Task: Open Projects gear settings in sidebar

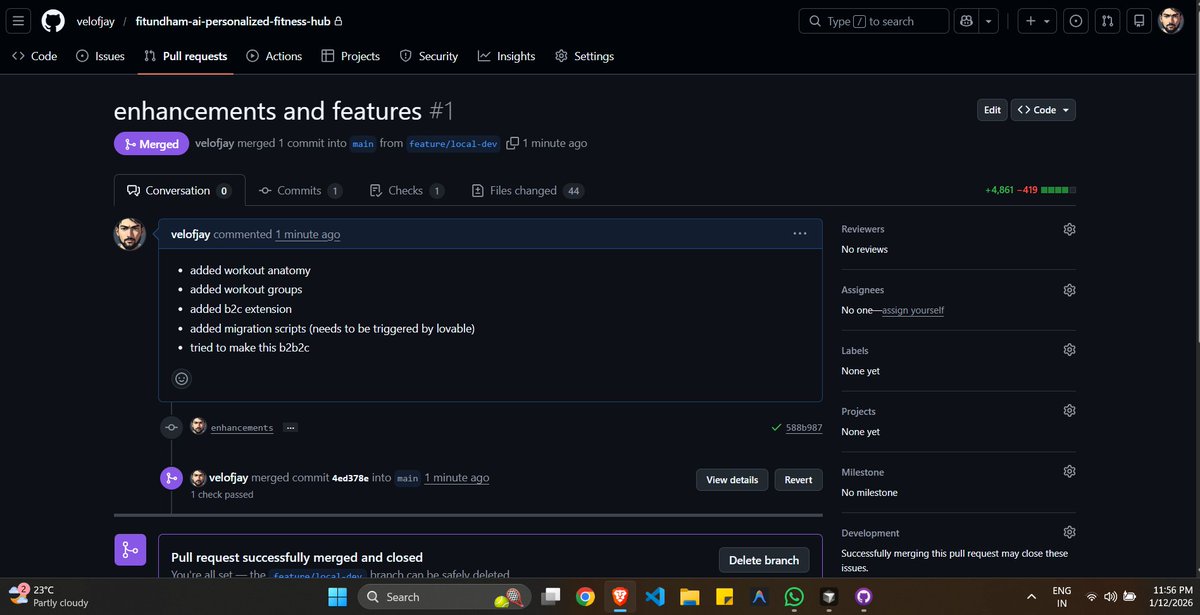Action: tap(1069, 411)
